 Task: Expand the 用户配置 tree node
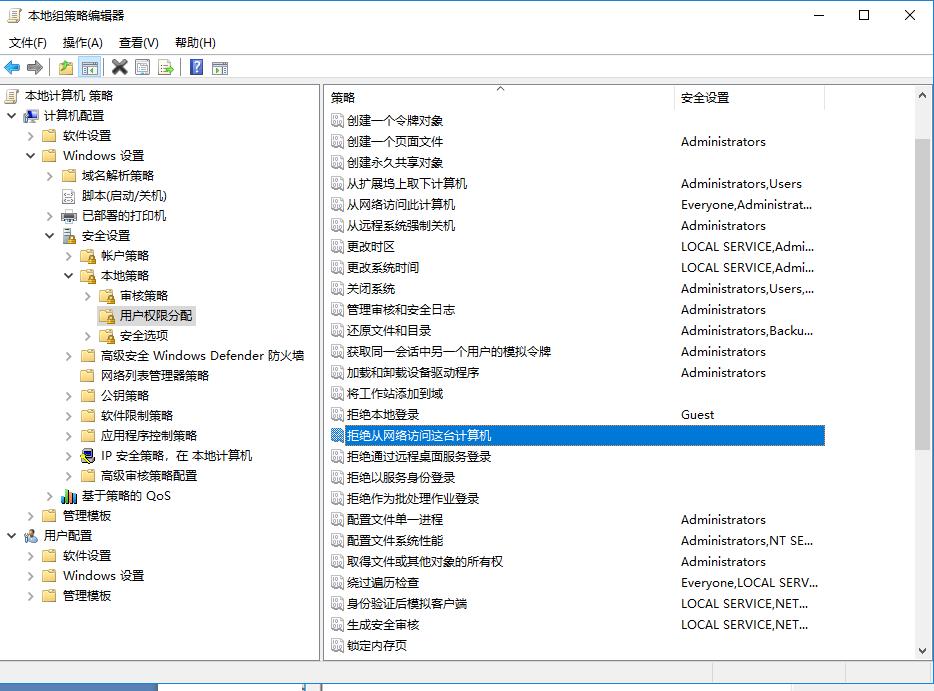pyautogui.click(x=13, y=535)
